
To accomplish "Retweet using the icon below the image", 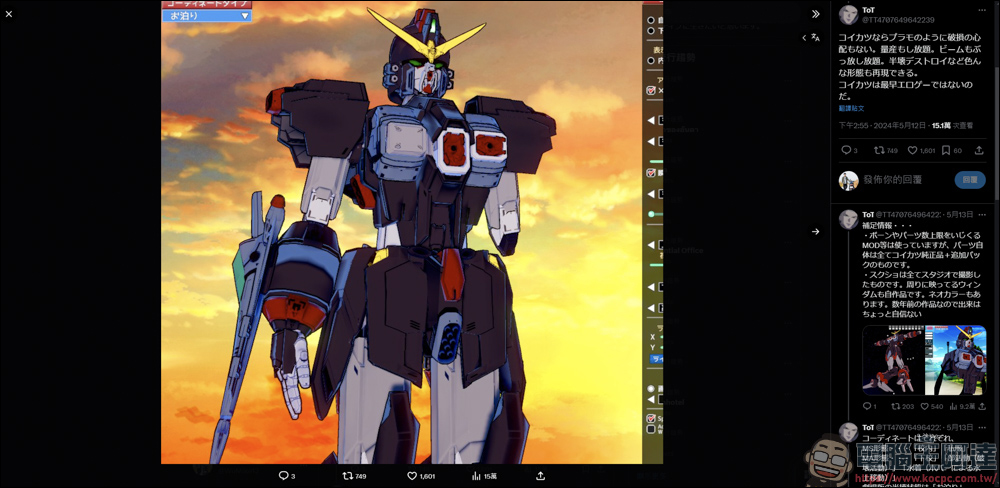I will [x=348, y=476].
